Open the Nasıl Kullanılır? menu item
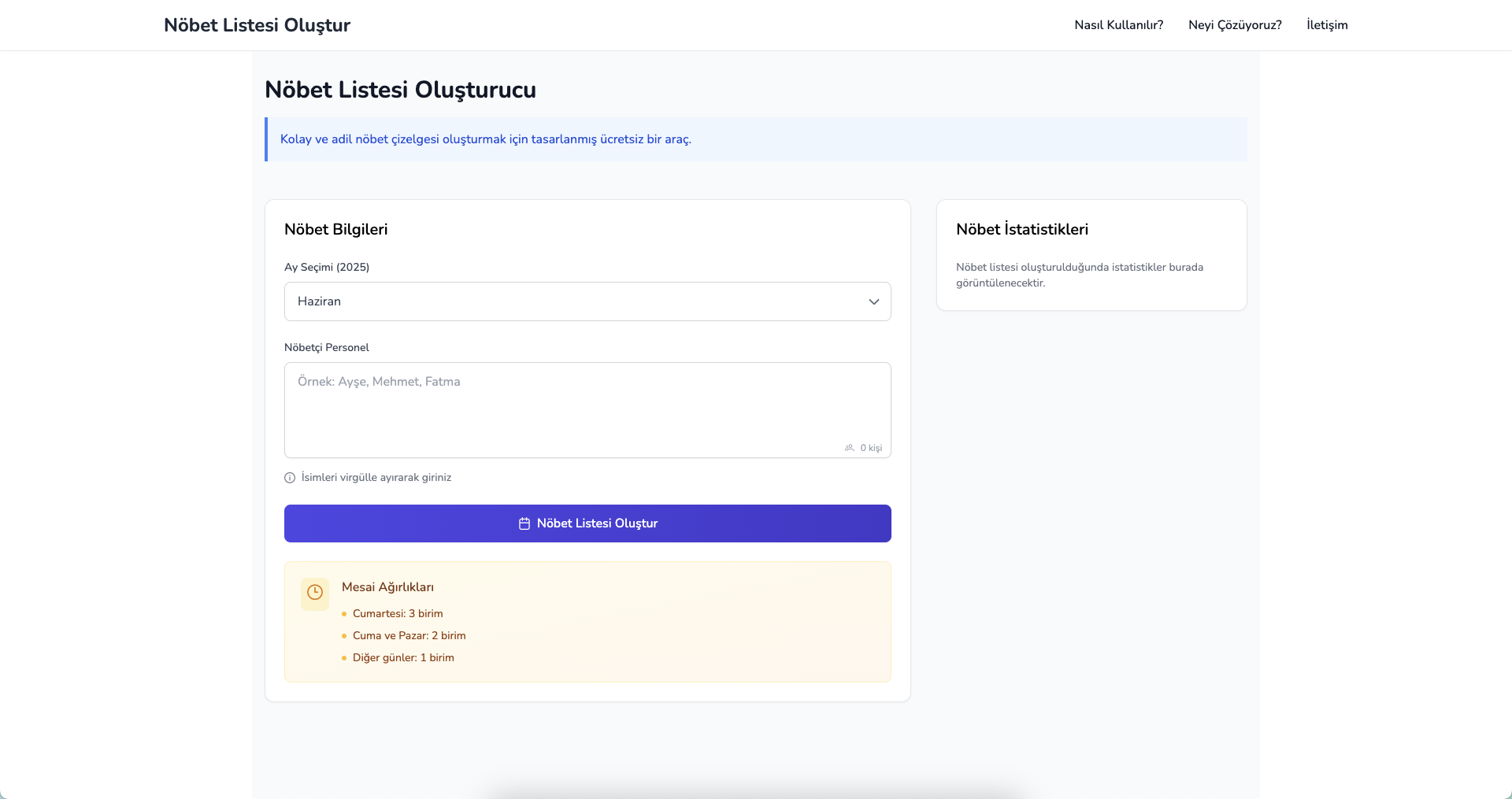 1118,25
